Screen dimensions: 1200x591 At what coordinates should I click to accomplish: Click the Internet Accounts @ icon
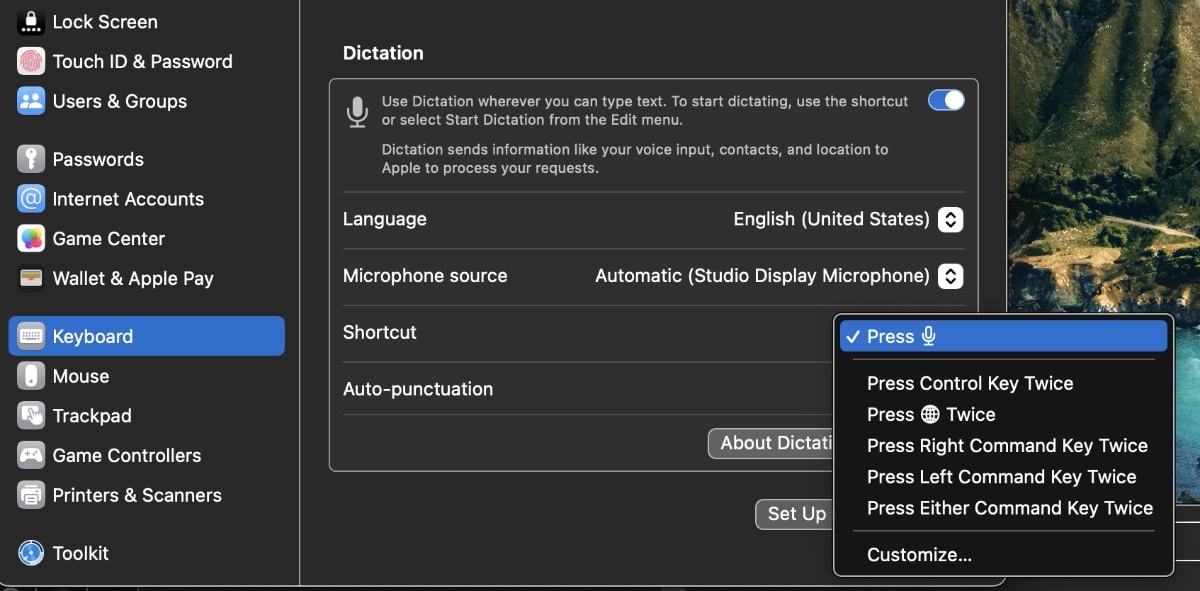click(31, 199)
